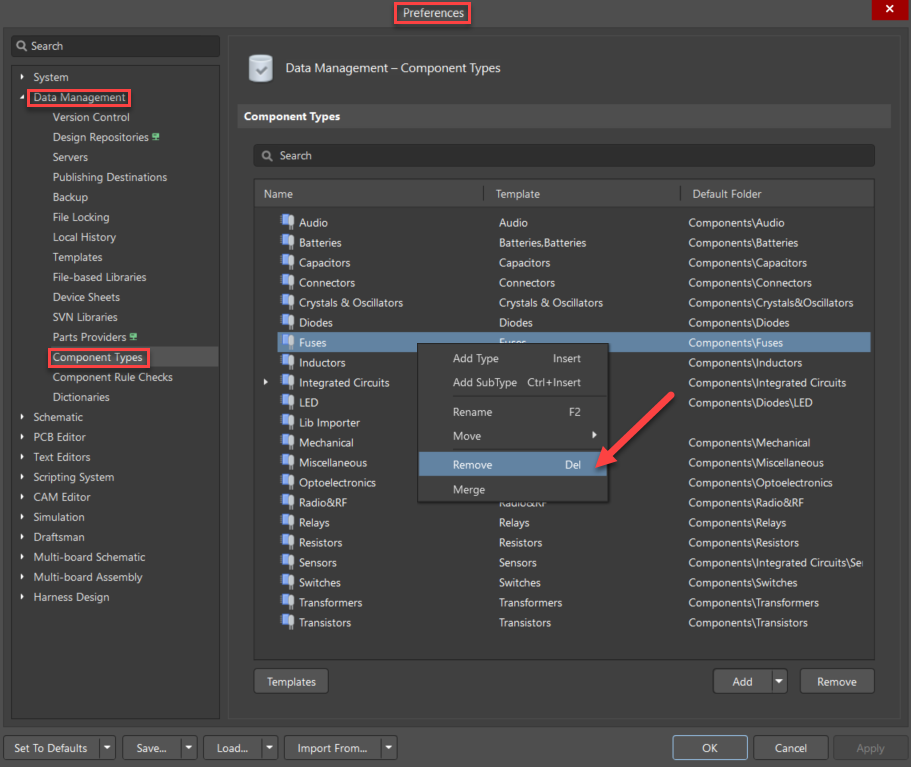
Task: Expand the Integrated Circuits subtypes
Action: (266, 382)
